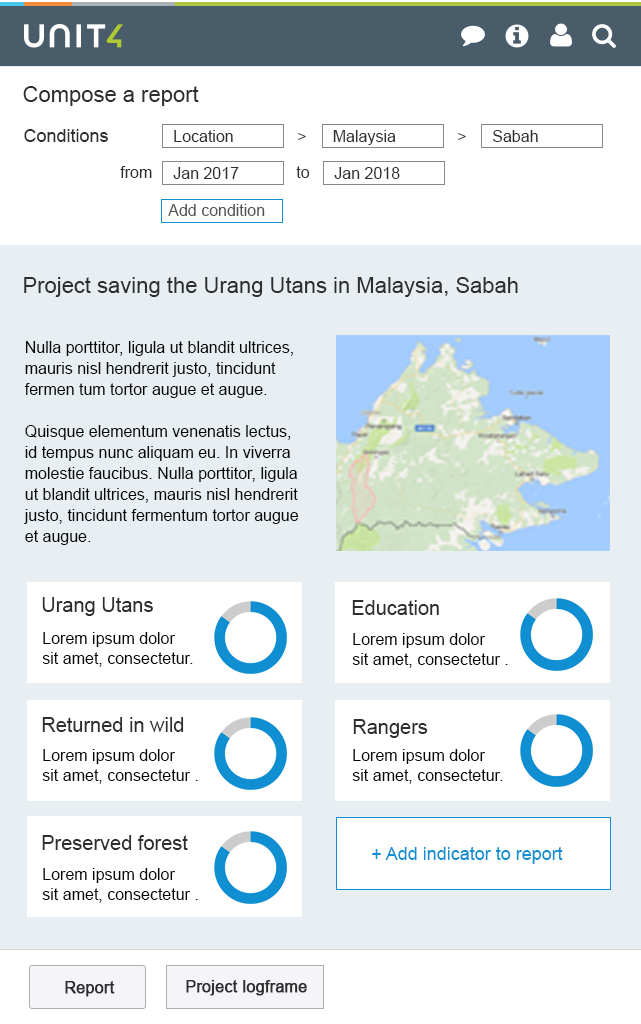Open the Project logframe button
This screenshot has height=1024, width=641.
pos(245,987)
